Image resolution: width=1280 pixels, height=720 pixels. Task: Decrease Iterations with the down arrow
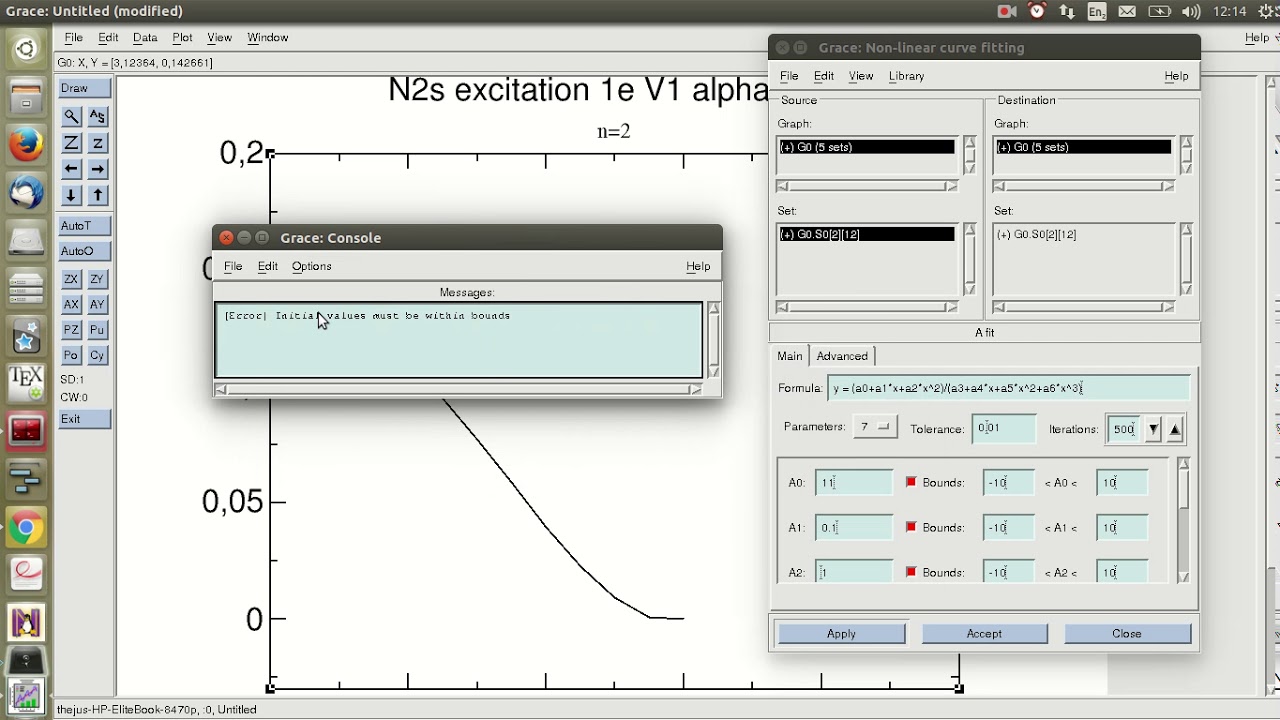(x=1153, y=429)
